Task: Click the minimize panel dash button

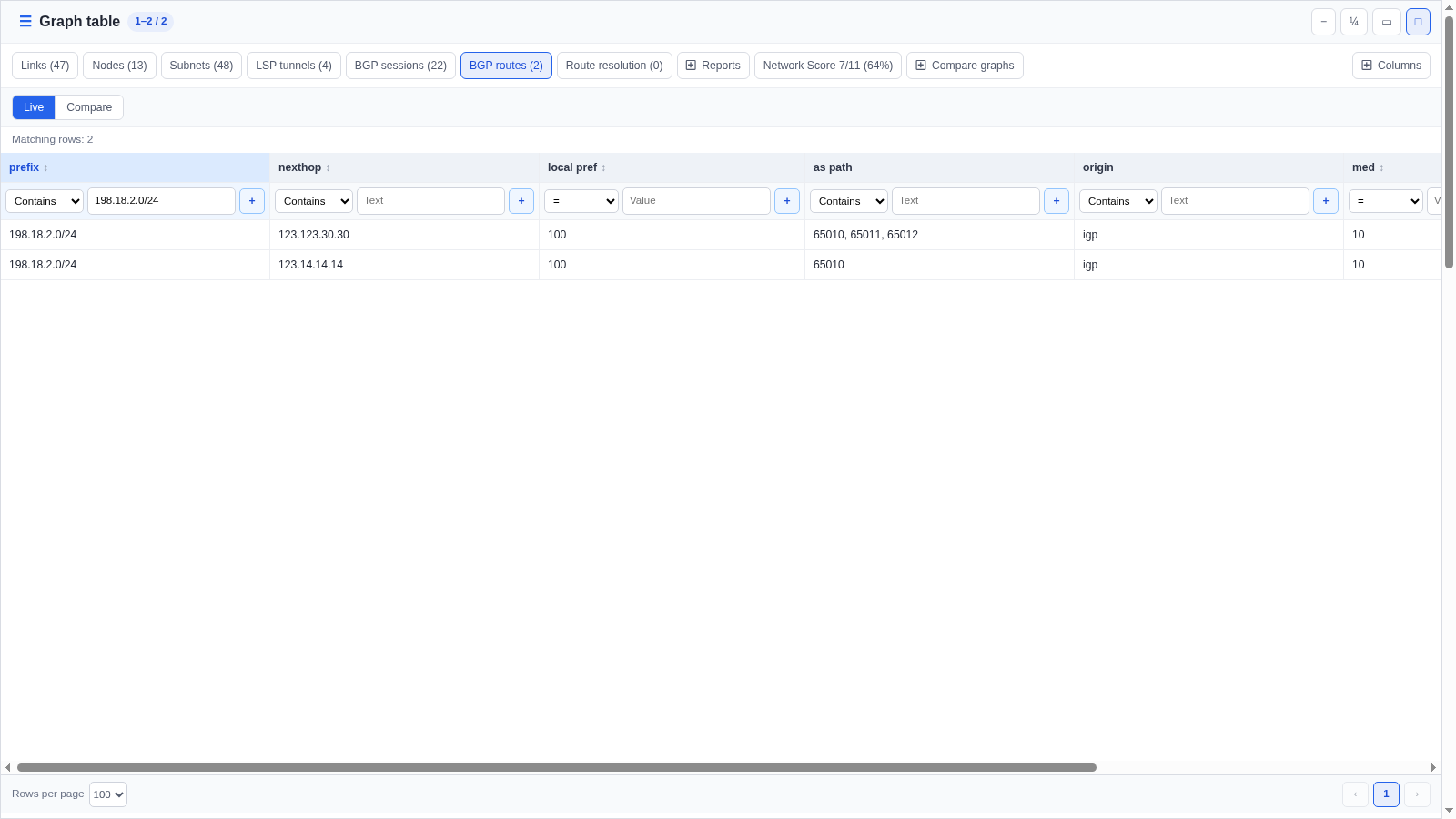Action: pyautogui.click(x=1323, y=22)
